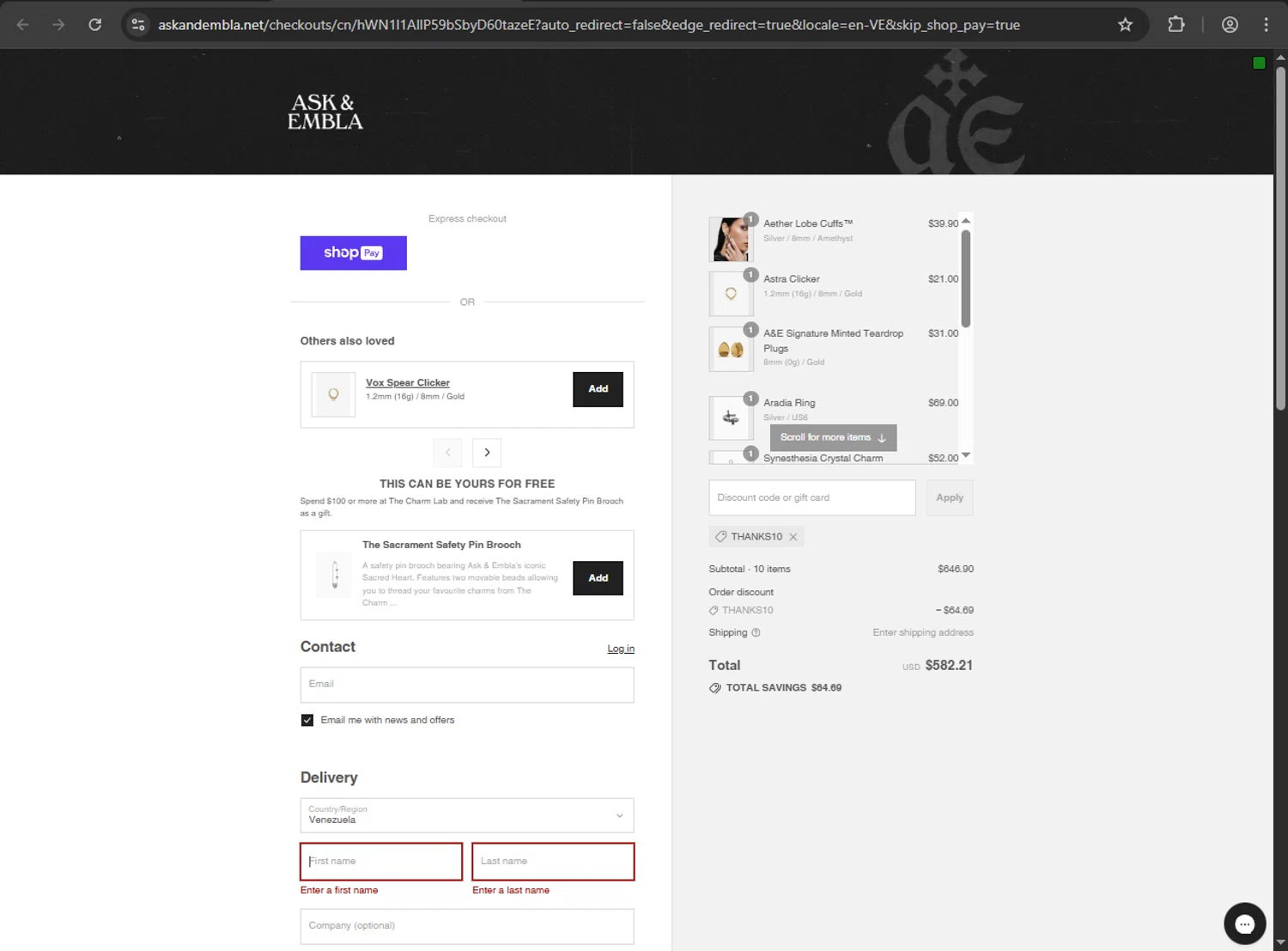
Task: Apply the discount code
Action: click(x=949, y=497)
